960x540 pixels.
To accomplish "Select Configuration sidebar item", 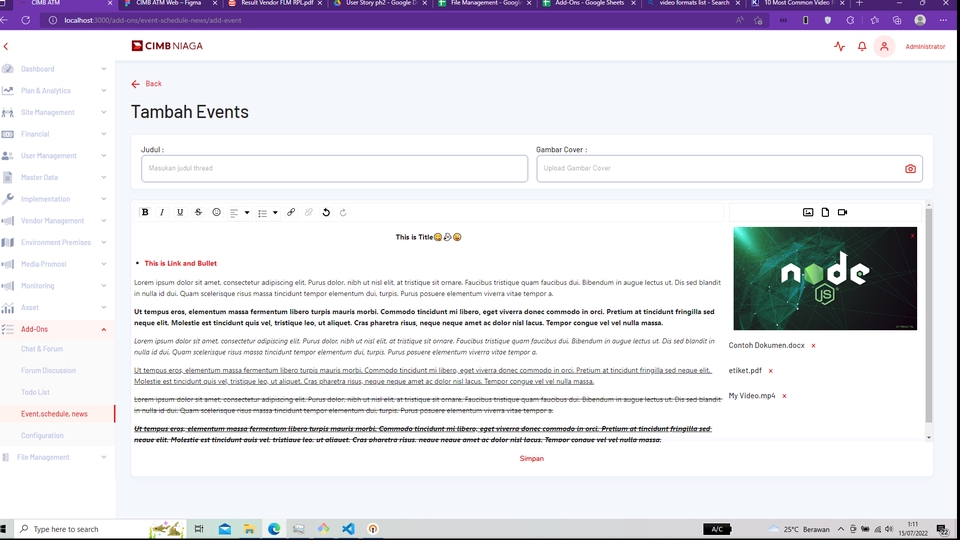I will pyautogui.click(x=42, y=436).
